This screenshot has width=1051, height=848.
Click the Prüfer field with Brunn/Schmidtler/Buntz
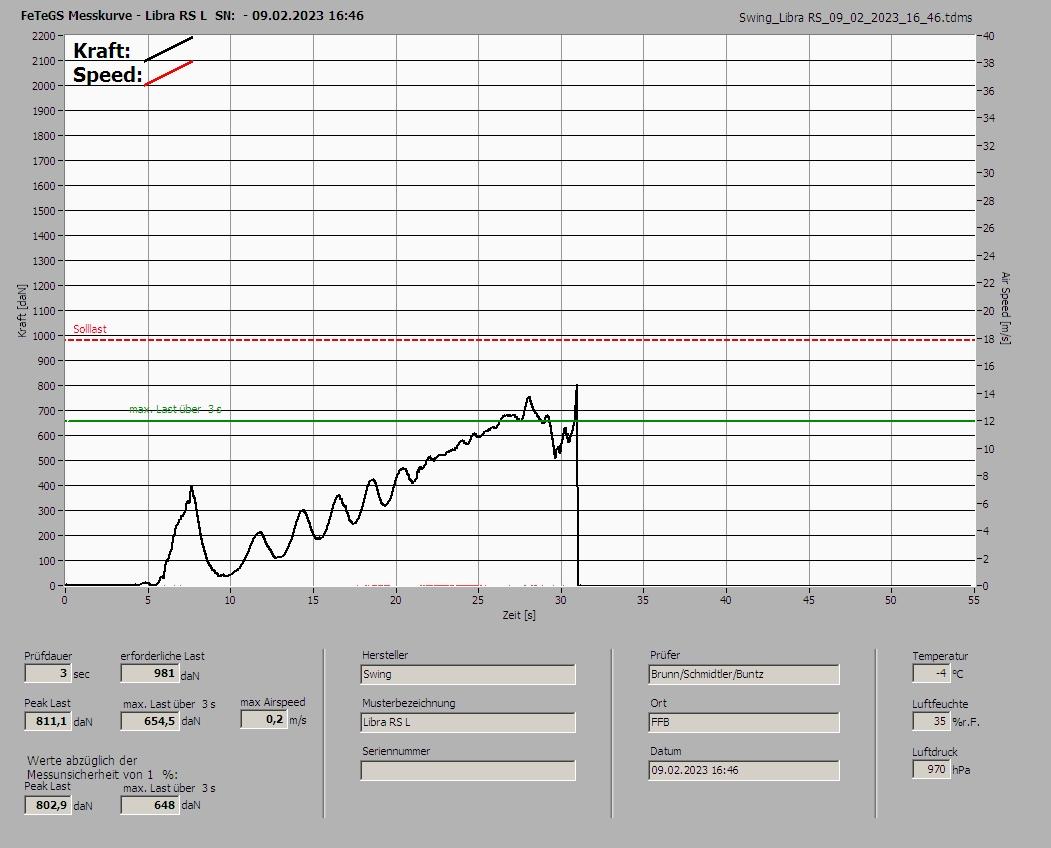pos(744,674)
